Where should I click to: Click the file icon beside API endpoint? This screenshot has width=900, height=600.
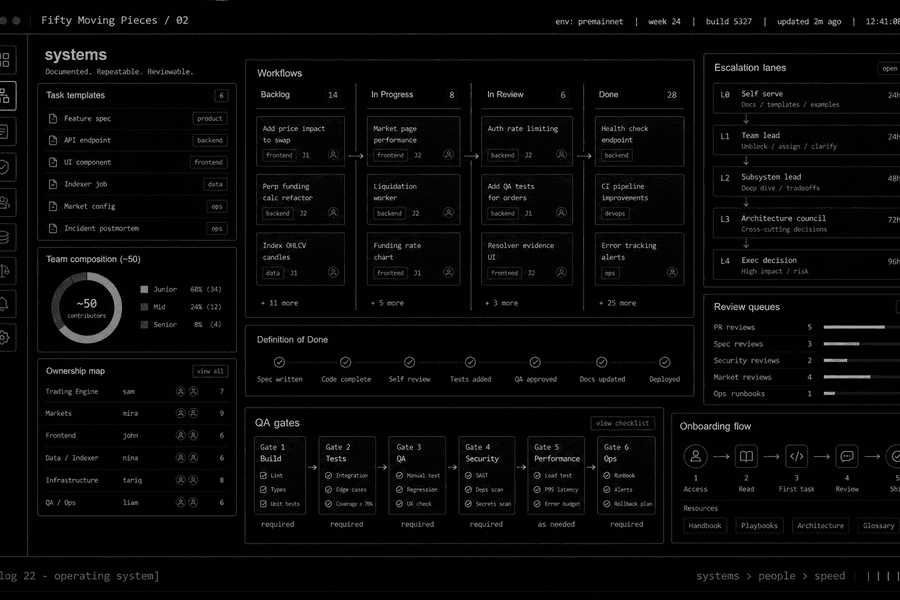pyautogui.click(x=53, y=140)
